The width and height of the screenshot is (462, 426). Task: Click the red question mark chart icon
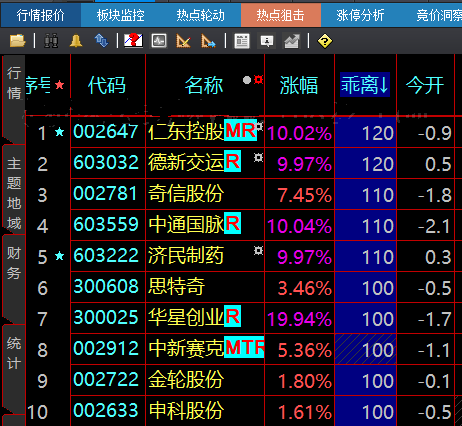[x=133, y=41]
